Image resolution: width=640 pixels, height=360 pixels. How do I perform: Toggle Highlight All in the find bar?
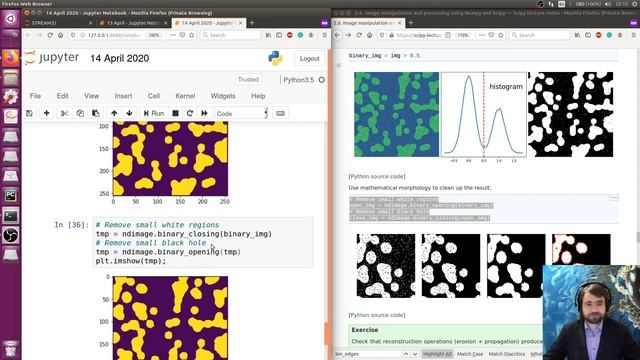click(437, 354)
